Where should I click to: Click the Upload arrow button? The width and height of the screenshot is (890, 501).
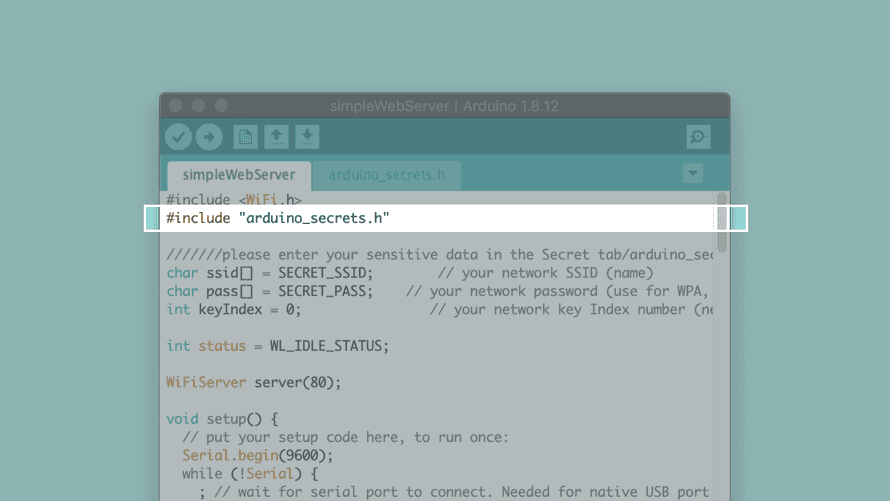click(209, 137)
